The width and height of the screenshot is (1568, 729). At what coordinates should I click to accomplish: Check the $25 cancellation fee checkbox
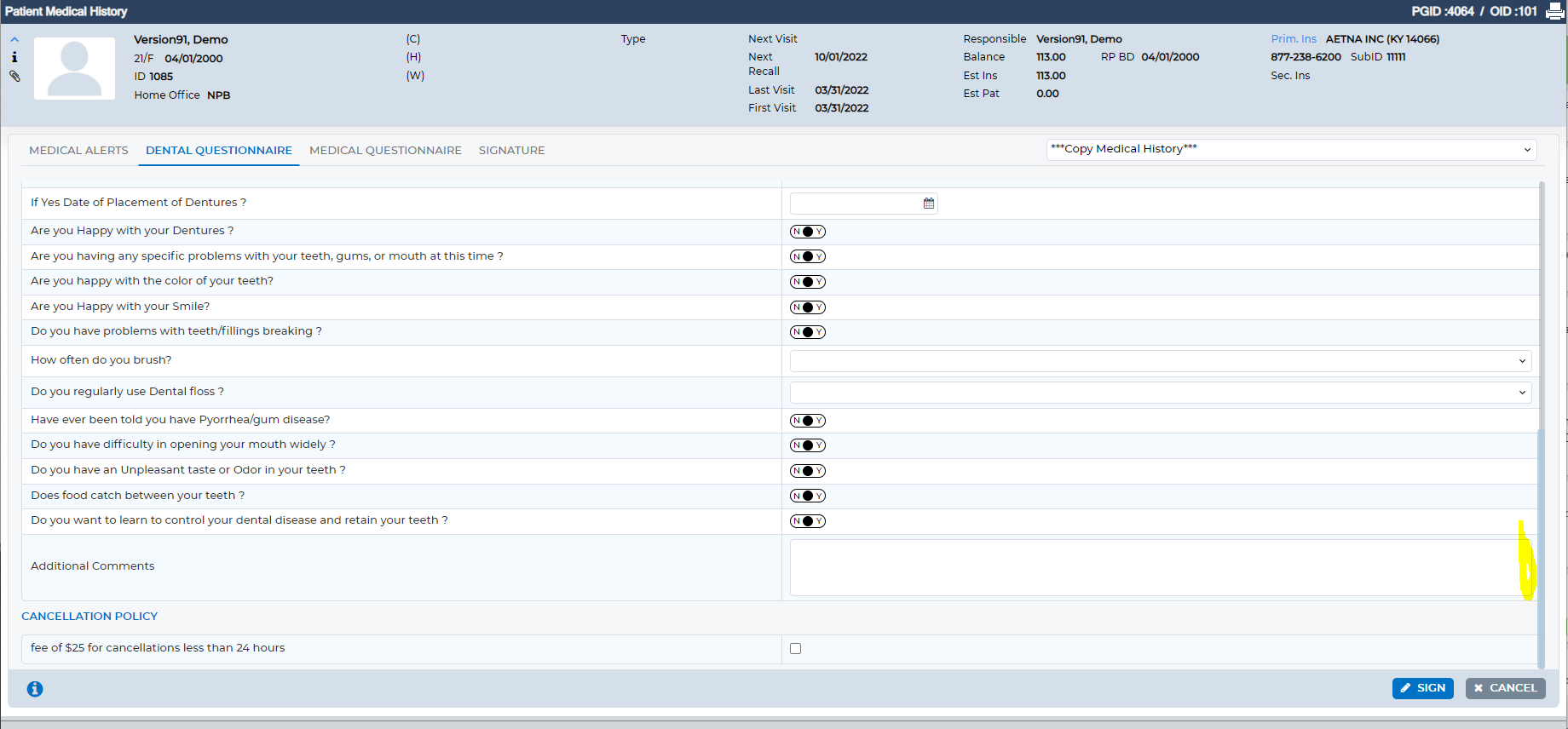(796, 649)
